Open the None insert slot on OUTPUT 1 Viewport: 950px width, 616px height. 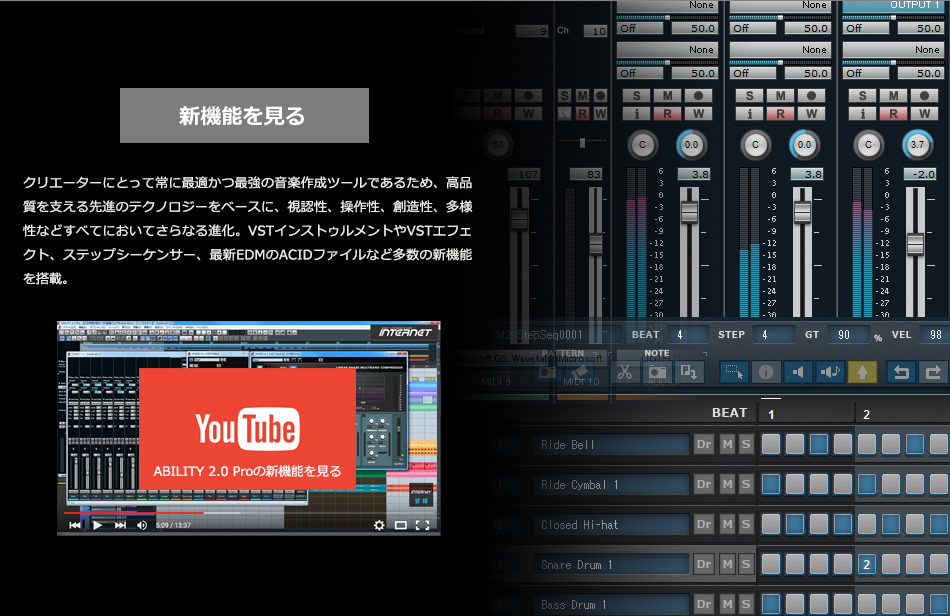click(900, 50)
